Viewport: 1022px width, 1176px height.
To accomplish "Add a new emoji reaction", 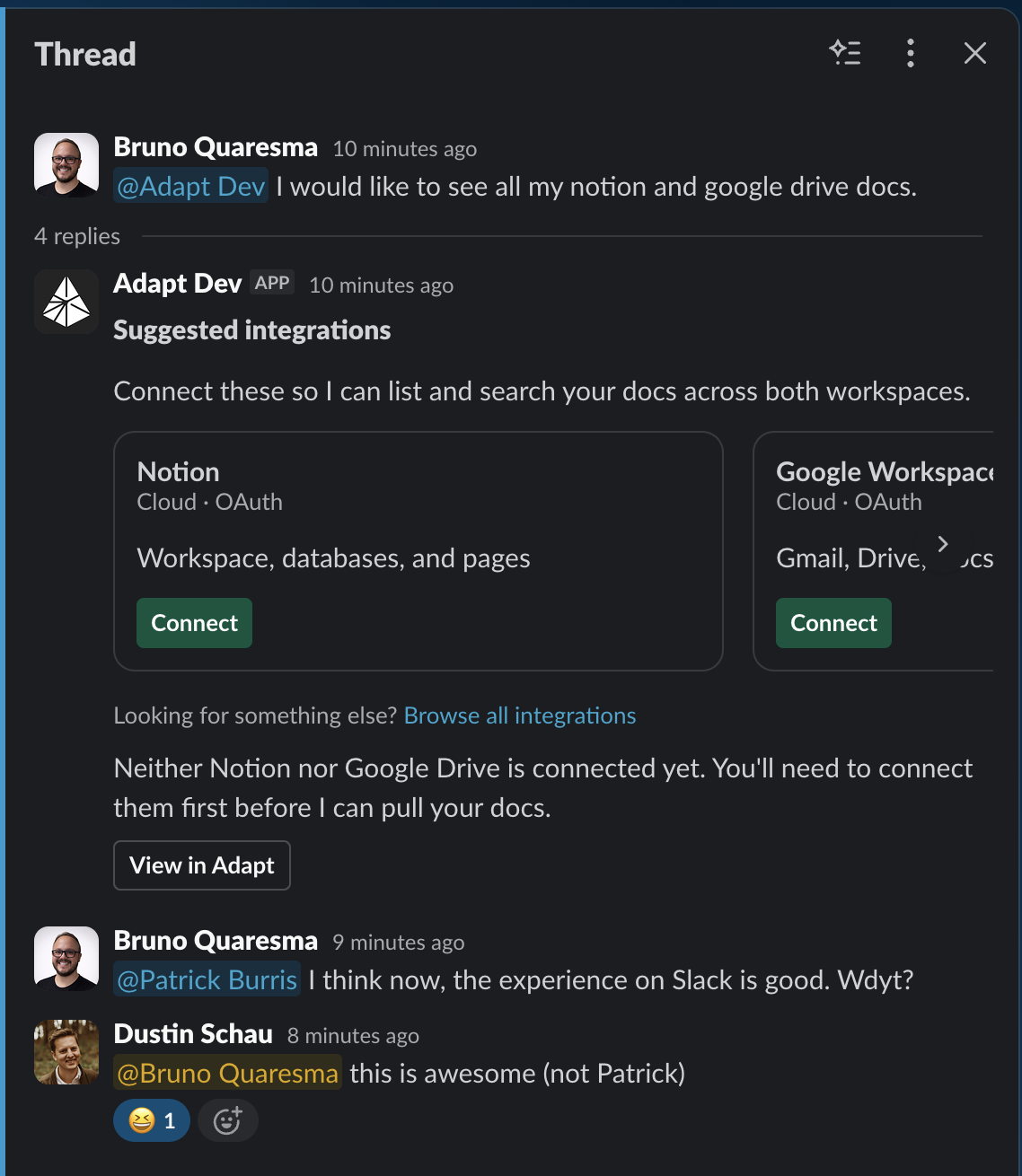I will point(228,1120).
